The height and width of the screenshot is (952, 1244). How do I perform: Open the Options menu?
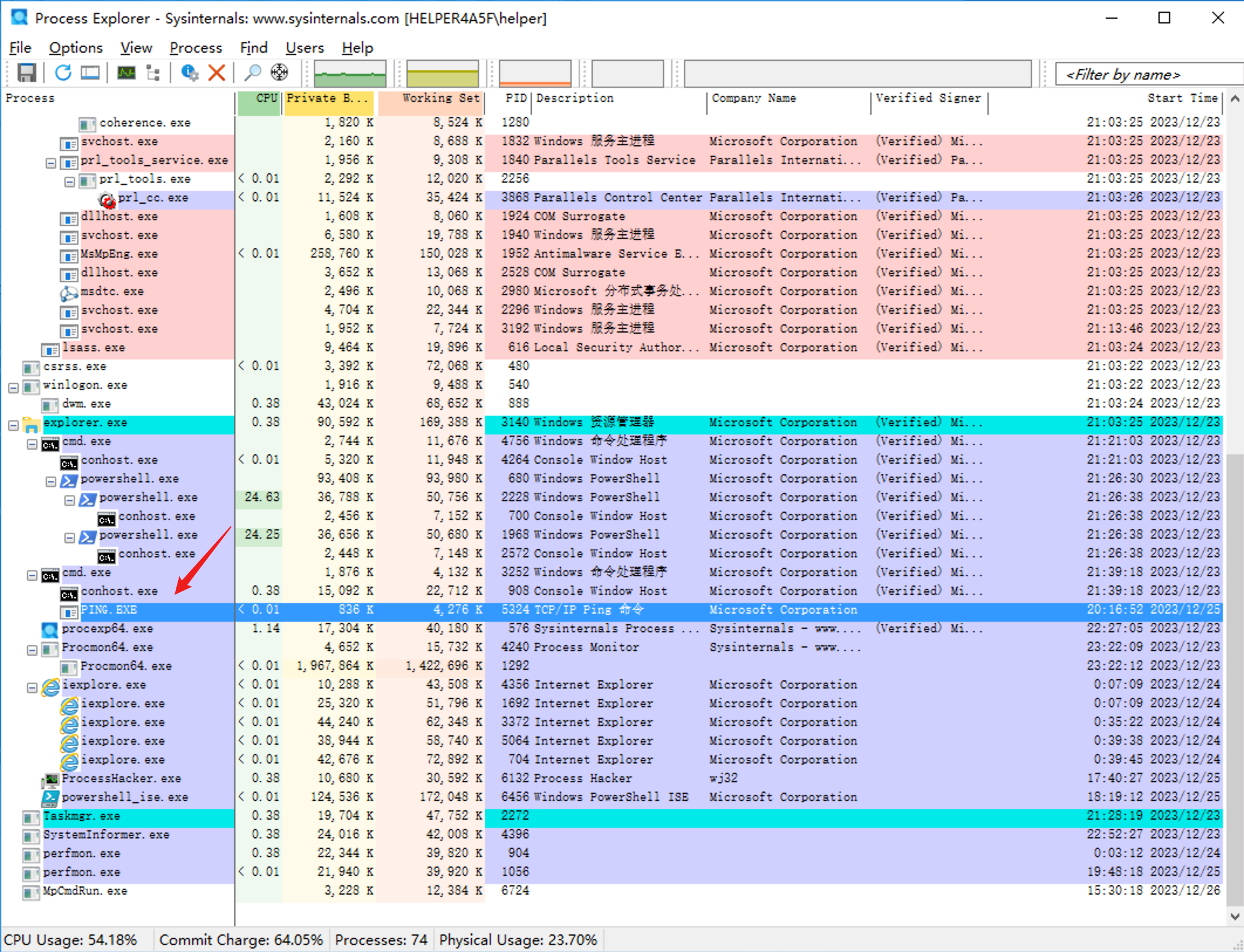(x=76, y=47)
